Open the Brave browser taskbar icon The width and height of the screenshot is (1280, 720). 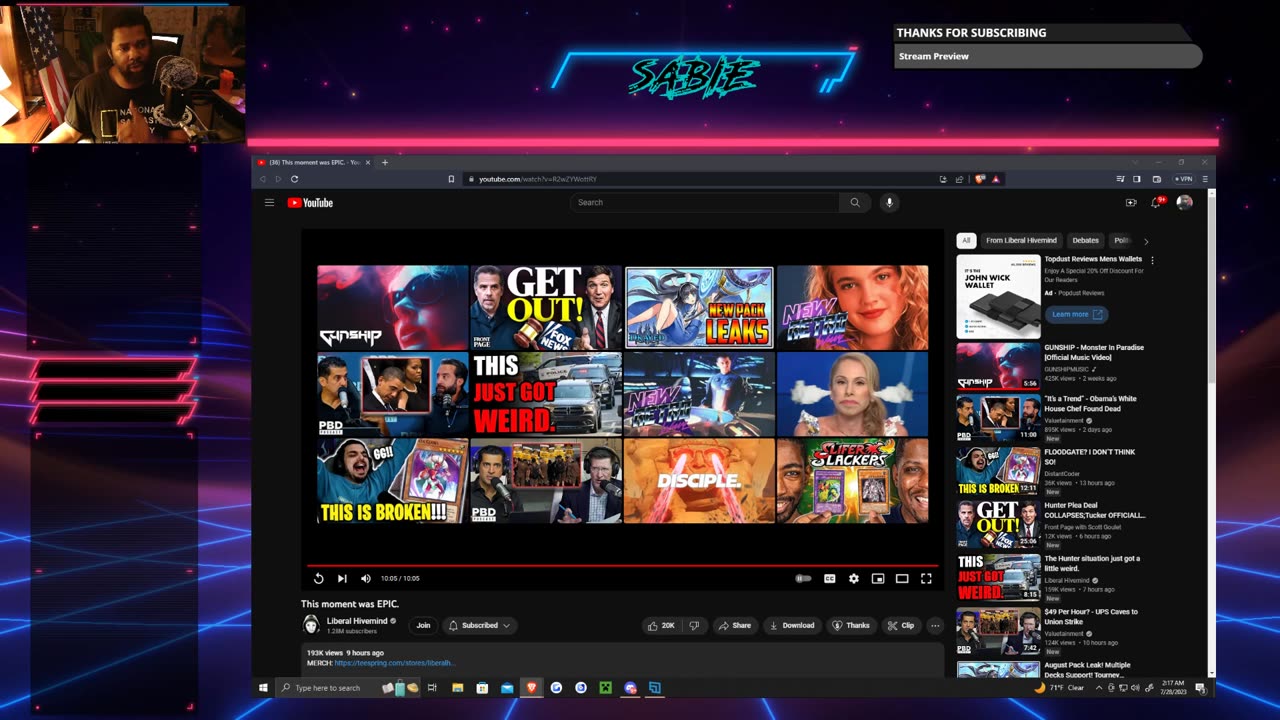tap(531, 688)
